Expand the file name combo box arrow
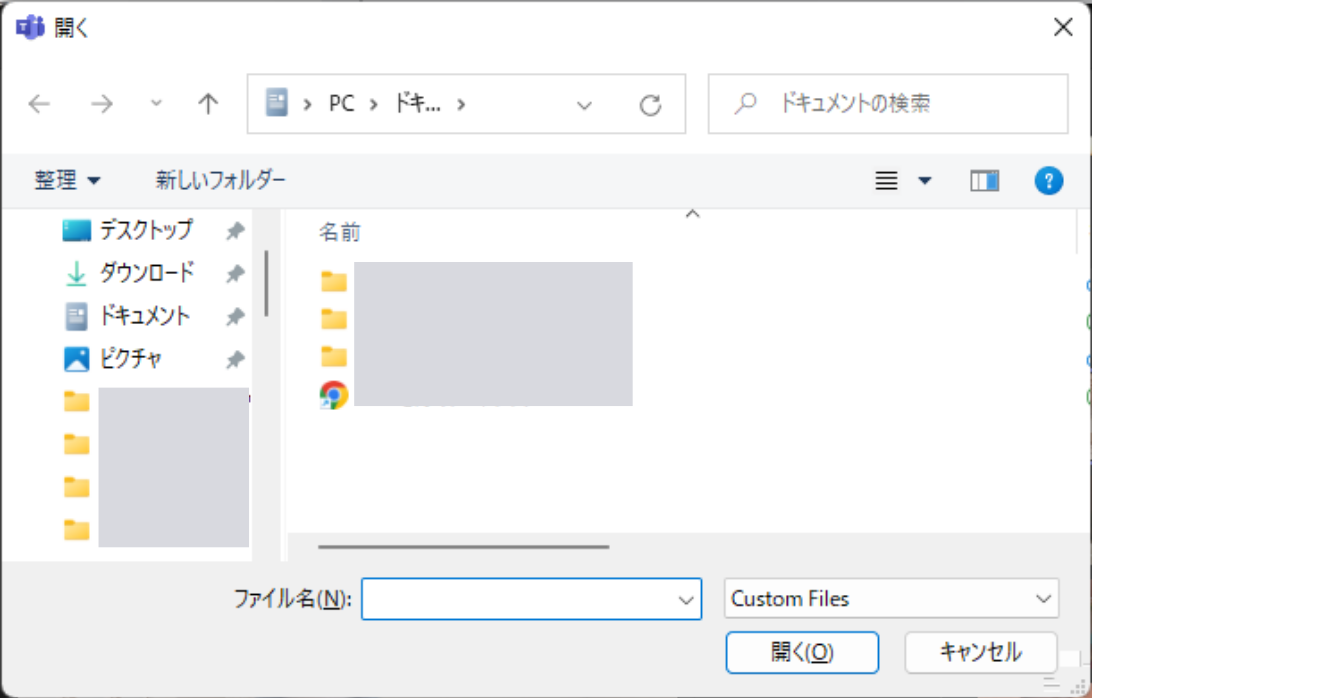The height and width of the screenshot is (698, 1344). tap(686, 600)
